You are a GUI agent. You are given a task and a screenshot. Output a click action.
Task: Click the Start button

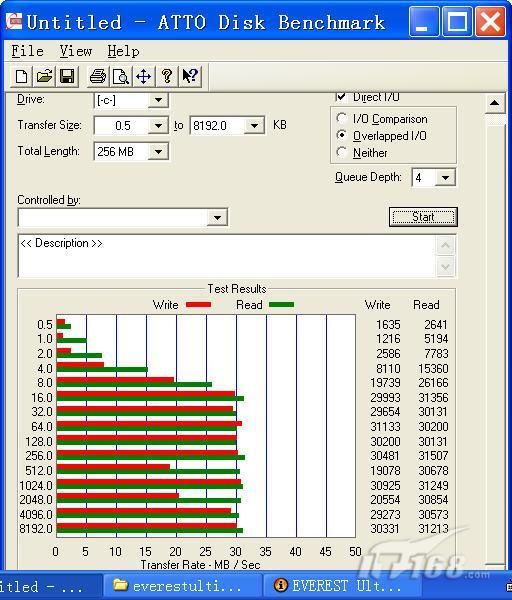tap(423, 217)
